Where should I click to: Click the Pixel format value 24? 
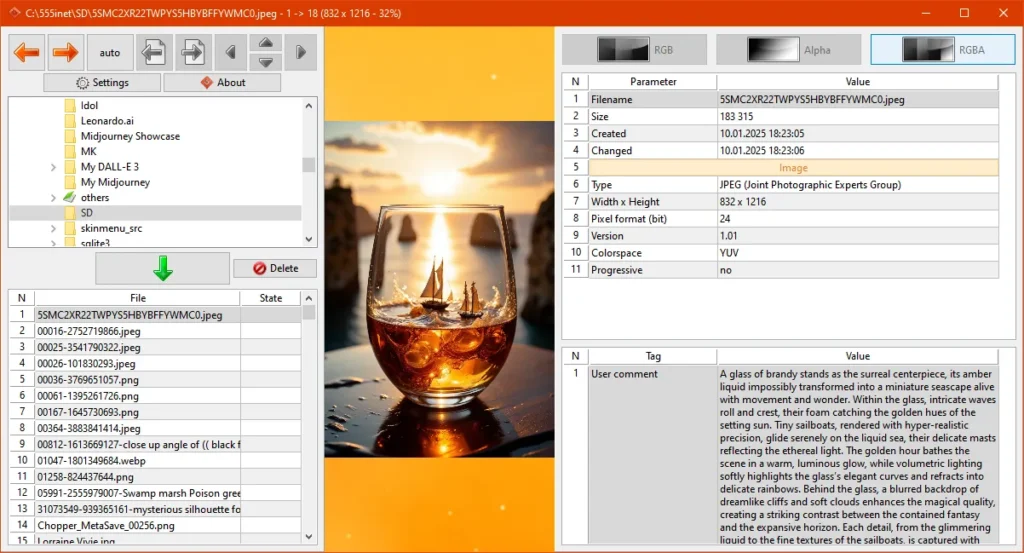(725, 219)
